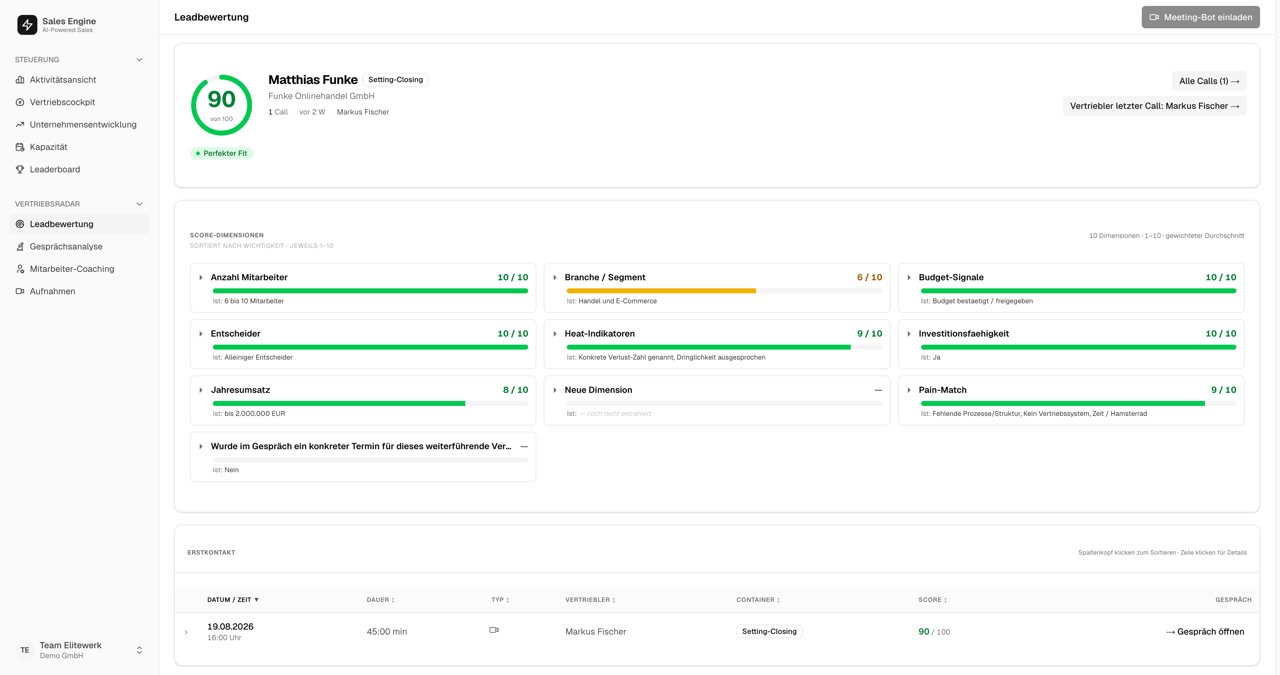
Task: Click the Aufnahmen camera icon
Action: pyautogui.click(x=20, y=291)
